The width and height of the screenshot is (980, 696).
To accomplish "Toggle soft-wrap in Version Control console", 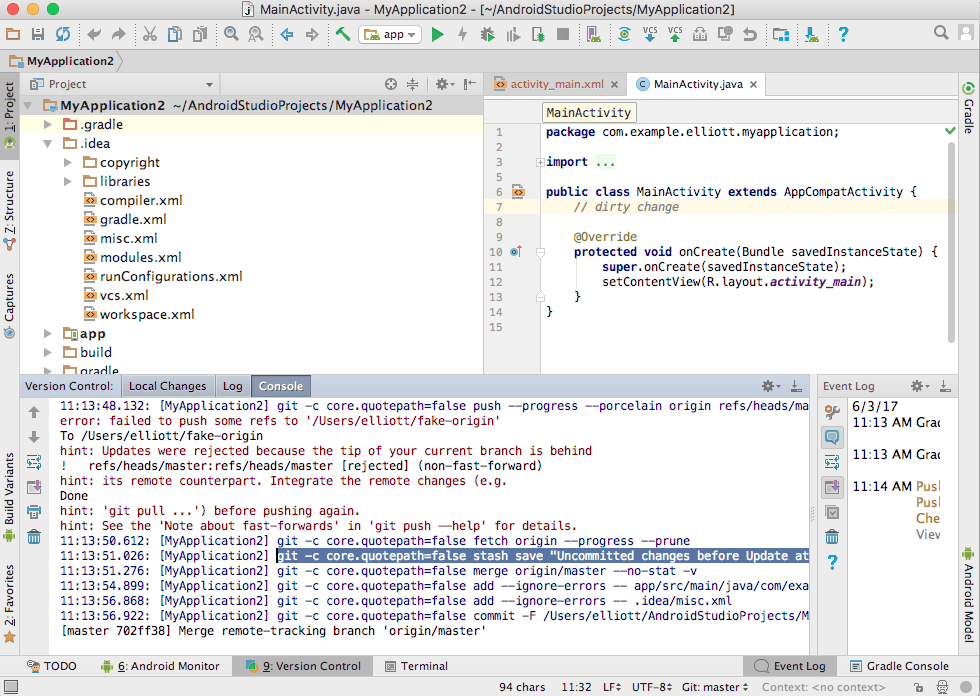I will coord(34,462).
